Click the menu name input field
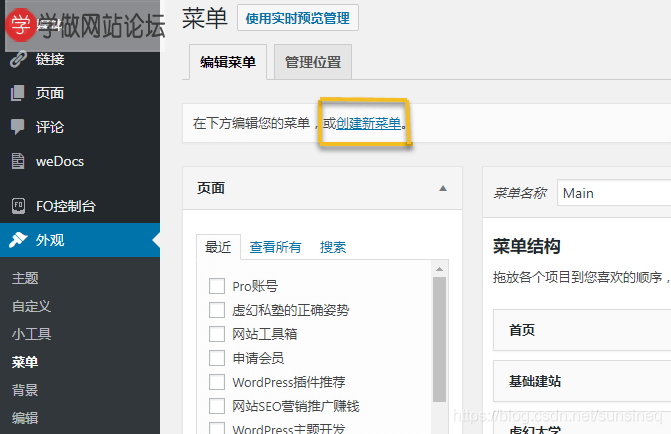 (612, 193)
